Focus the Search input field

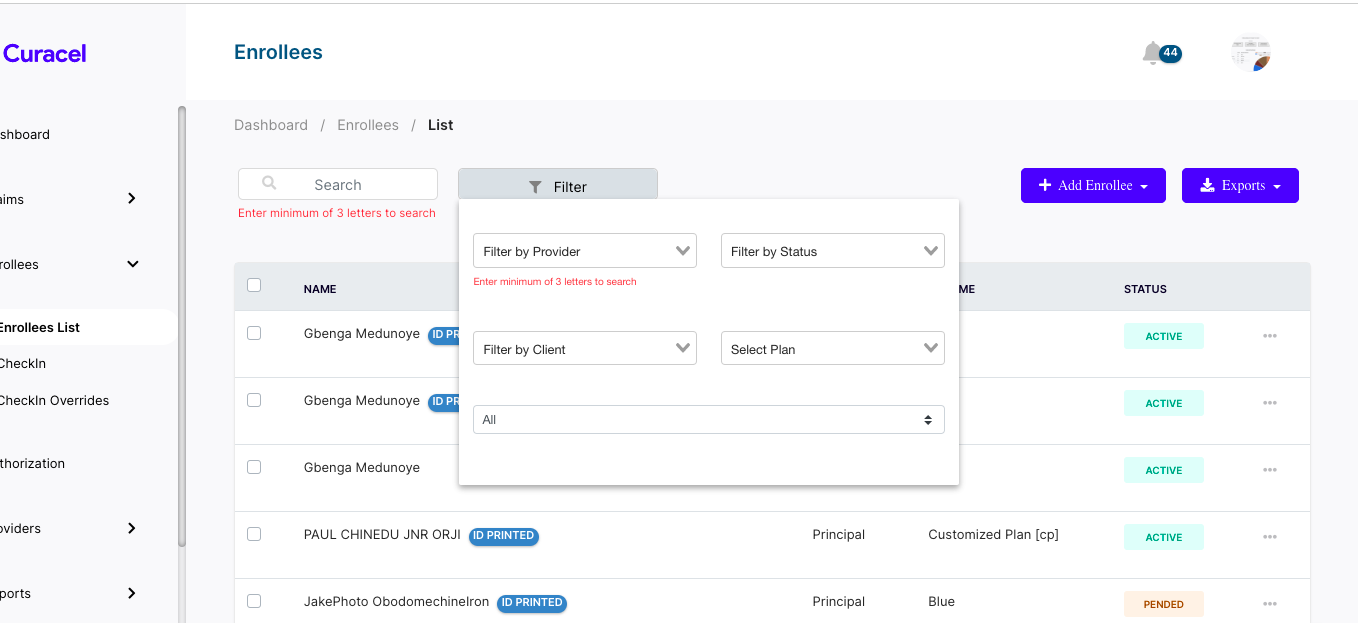click(338, 184)
